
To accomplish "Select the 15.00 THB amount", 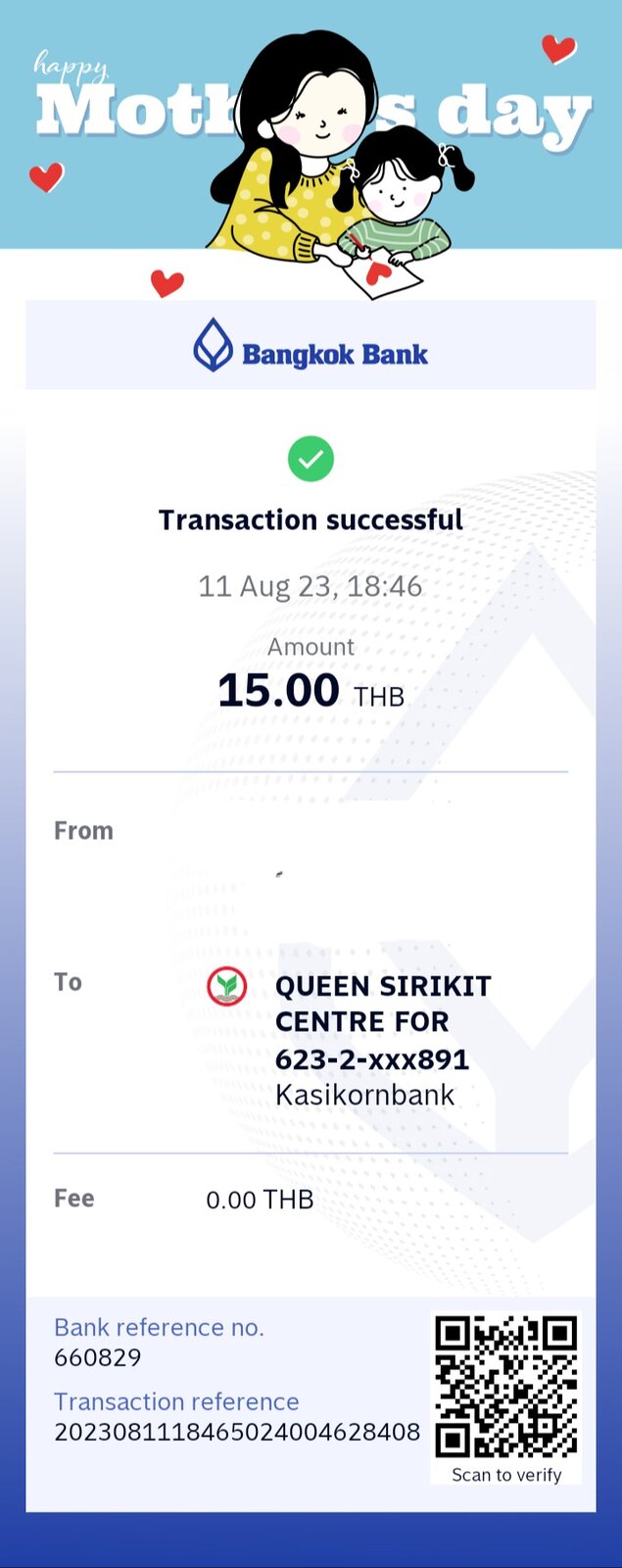I will (311, 691).
